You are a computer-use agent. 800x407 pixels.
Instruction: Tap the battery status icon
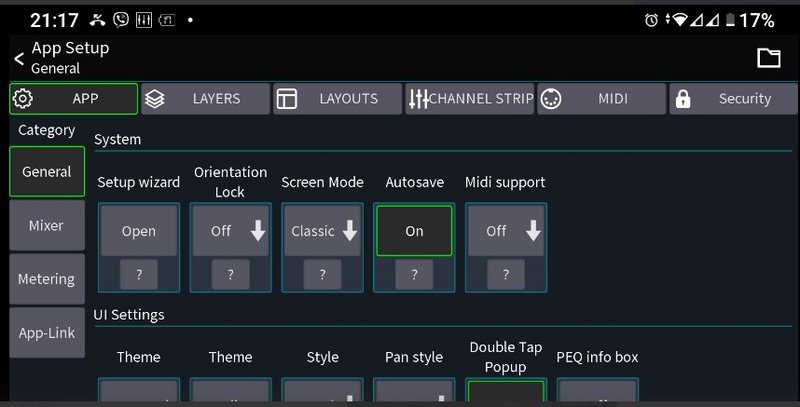point(731,20)
